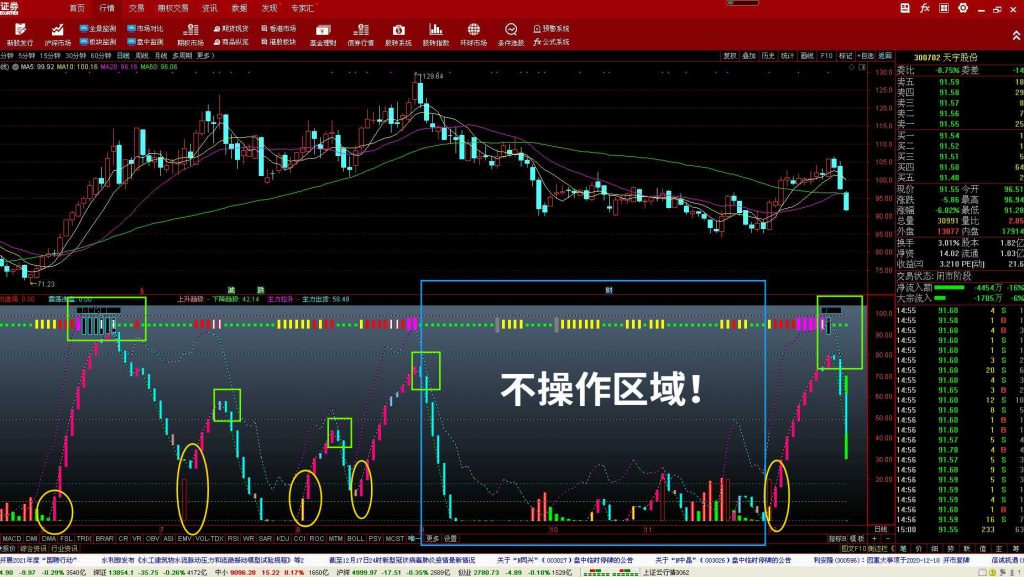Click the 预警系统 alert system button

[x=551, y=29]
